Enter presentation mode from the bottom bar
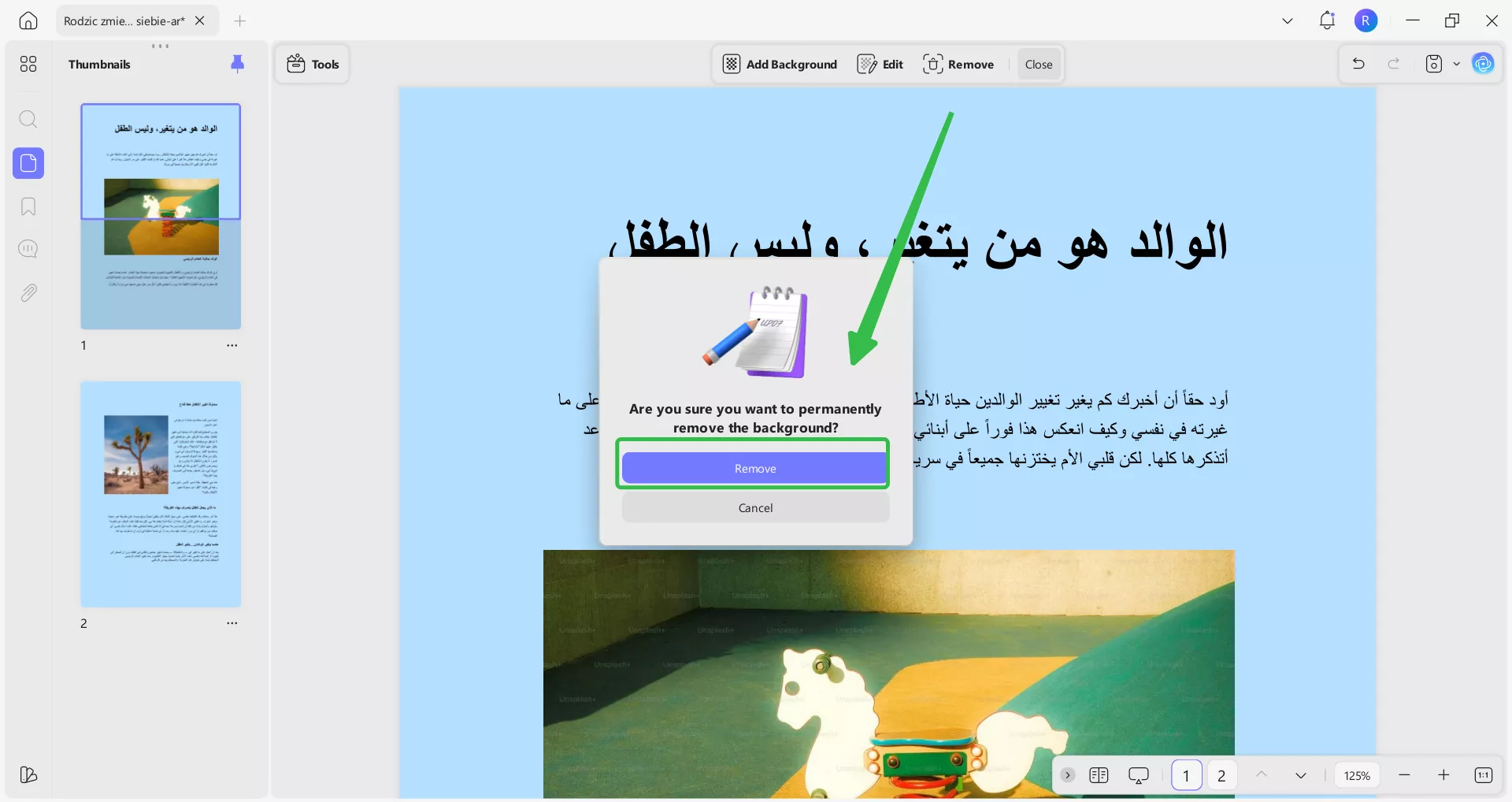Viewport: 1512px width, 802px height. 1140,775
